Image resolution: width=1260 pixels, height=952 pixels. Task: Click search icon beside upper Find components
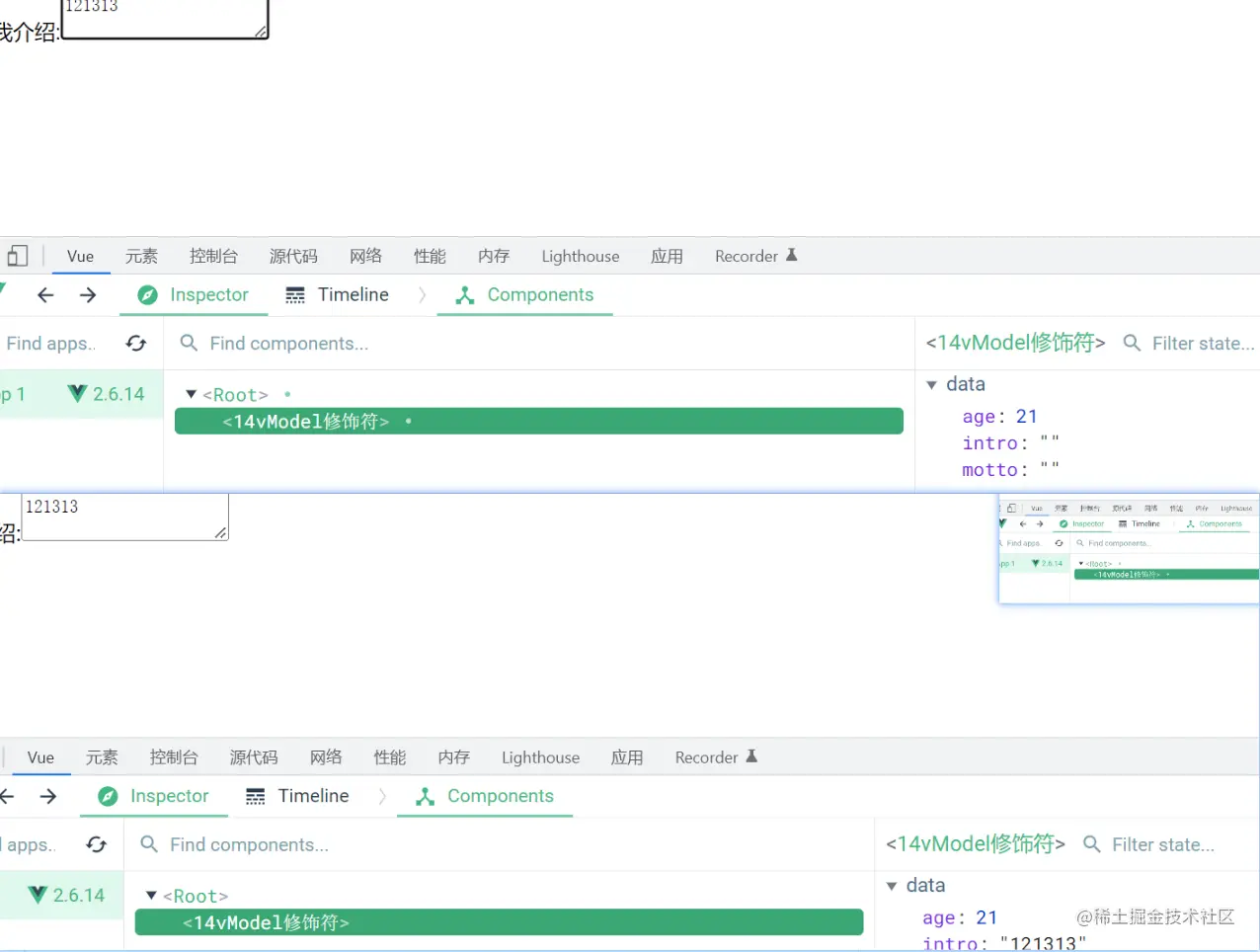(189, 344)
